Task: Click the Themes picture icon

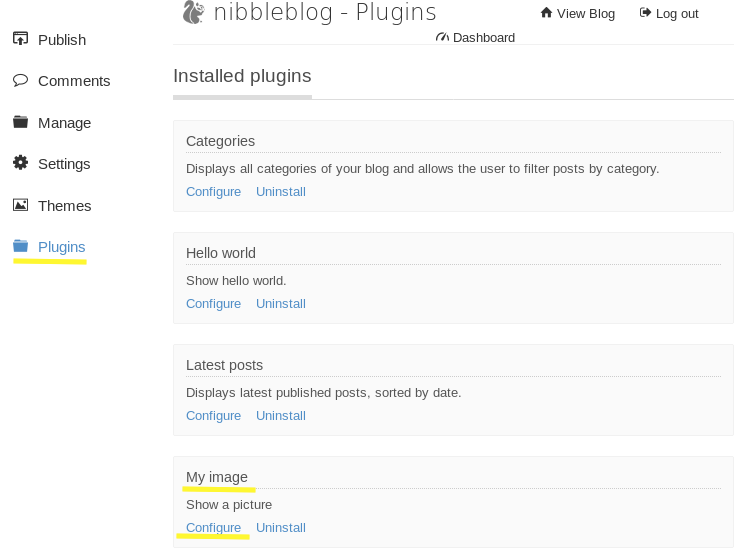Action: tap(20, 205)
